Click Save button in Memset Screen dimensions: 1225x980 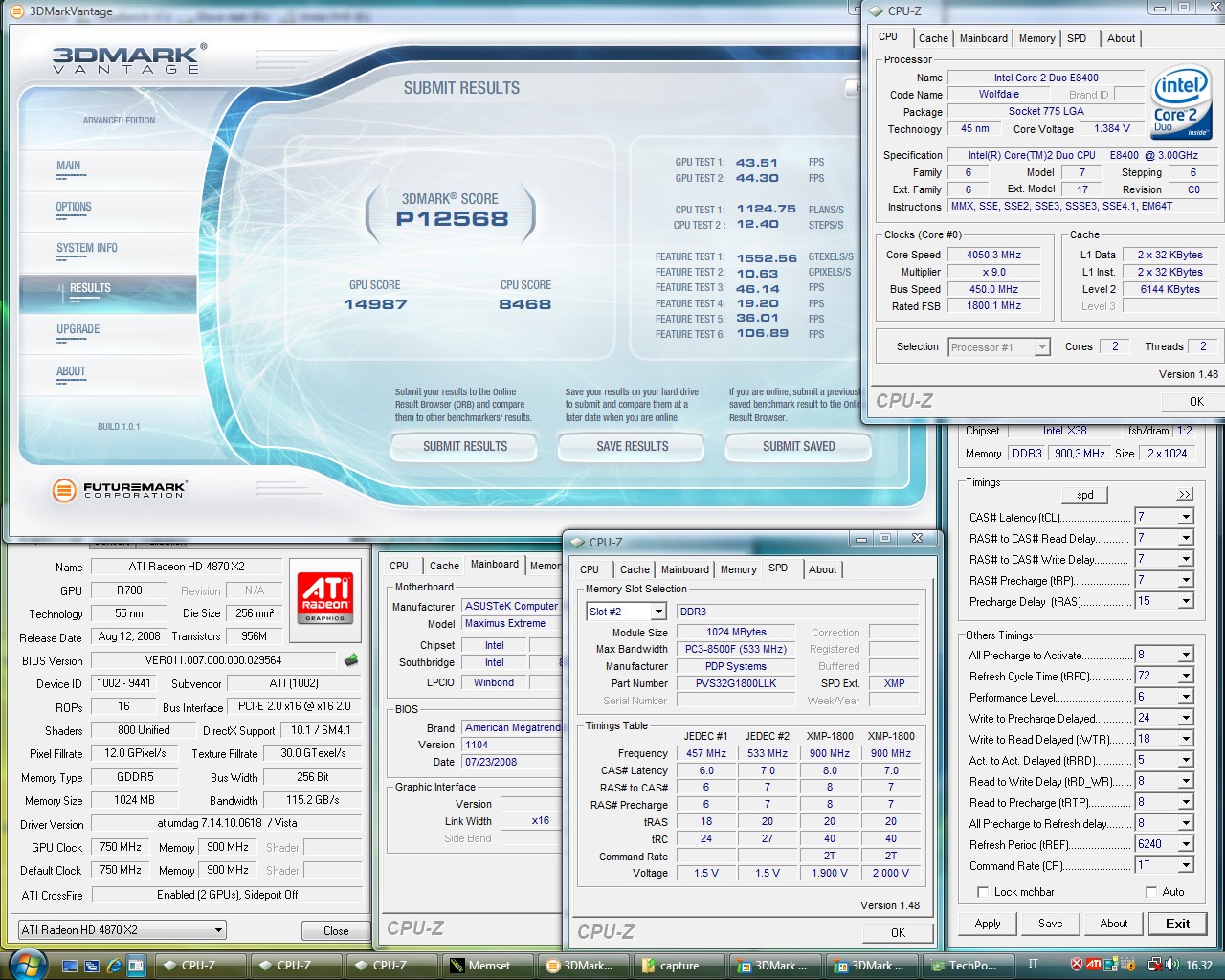click(1050, 924)
